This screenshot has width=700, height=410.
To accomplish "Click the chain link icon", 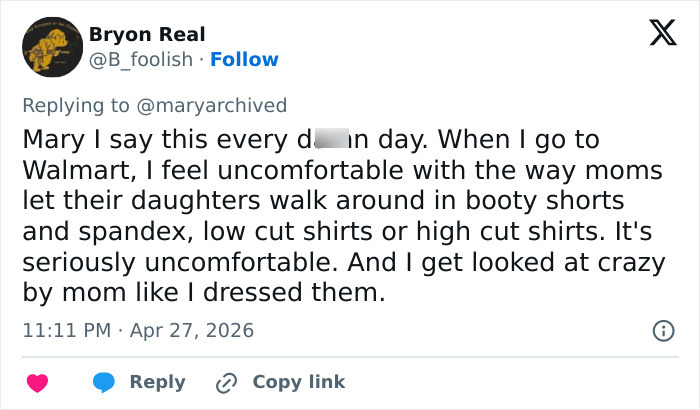I will tap(226, 383).
